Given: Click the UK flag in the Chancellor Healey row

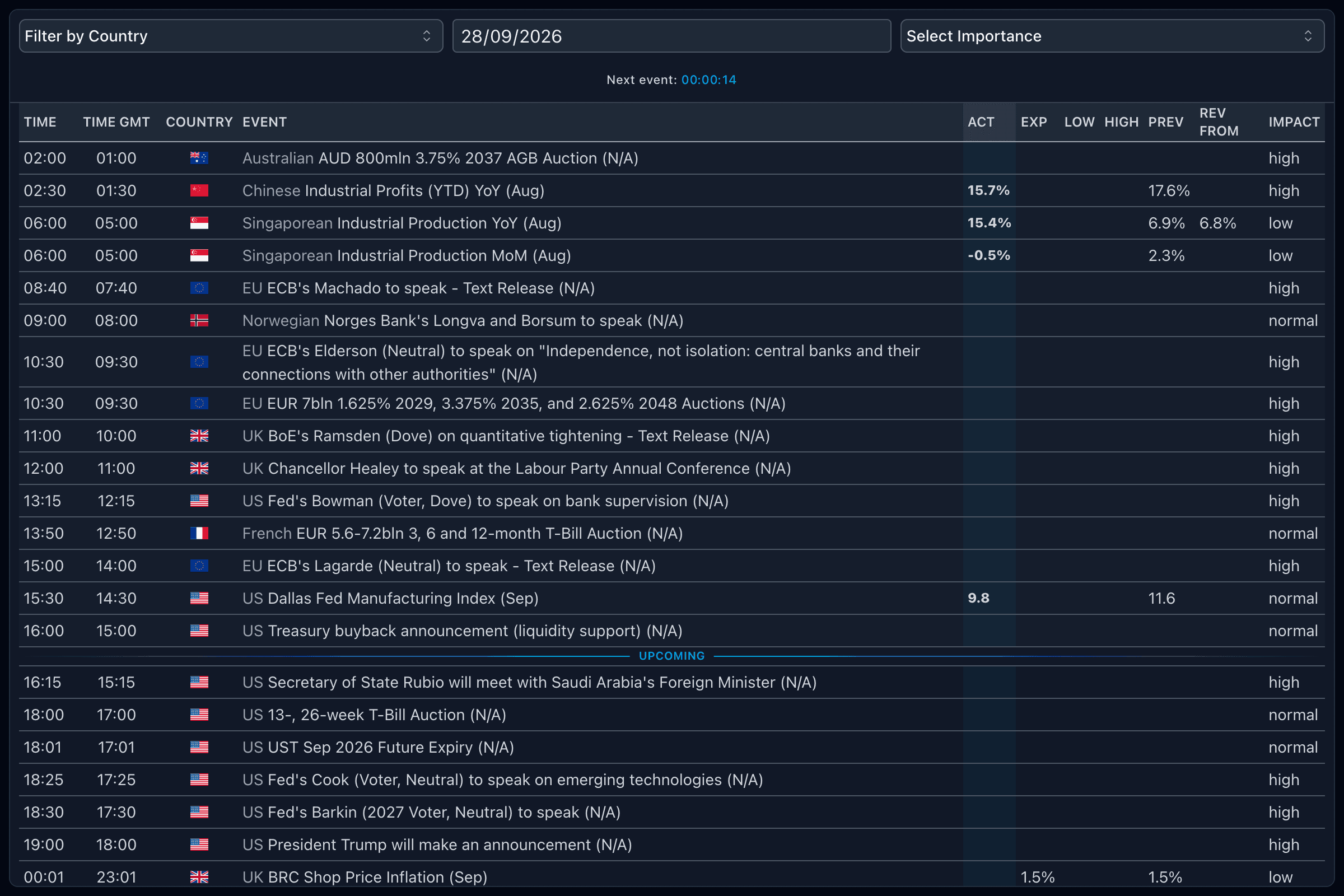Looking at the screenshot, I should (199, 469).
